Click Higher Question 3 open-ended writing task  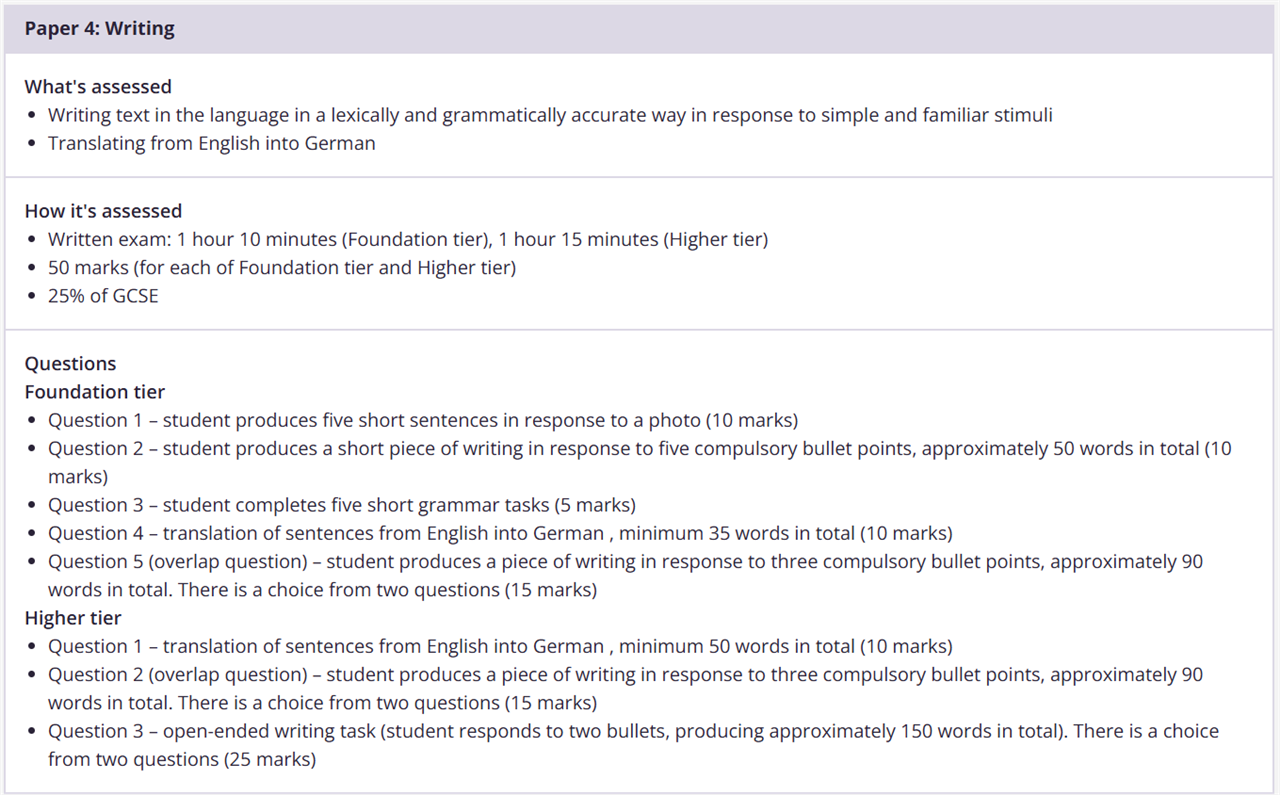point(633,731)
